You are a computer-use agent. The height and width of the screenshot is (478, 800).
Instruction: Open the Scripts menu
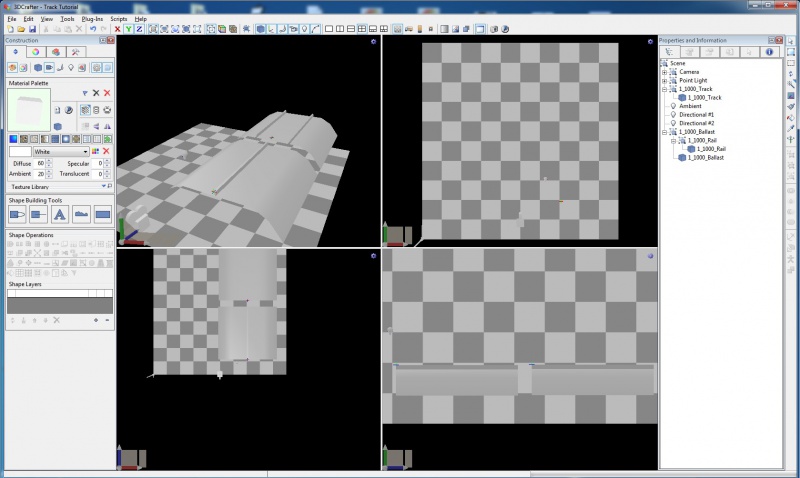point(119,19)
